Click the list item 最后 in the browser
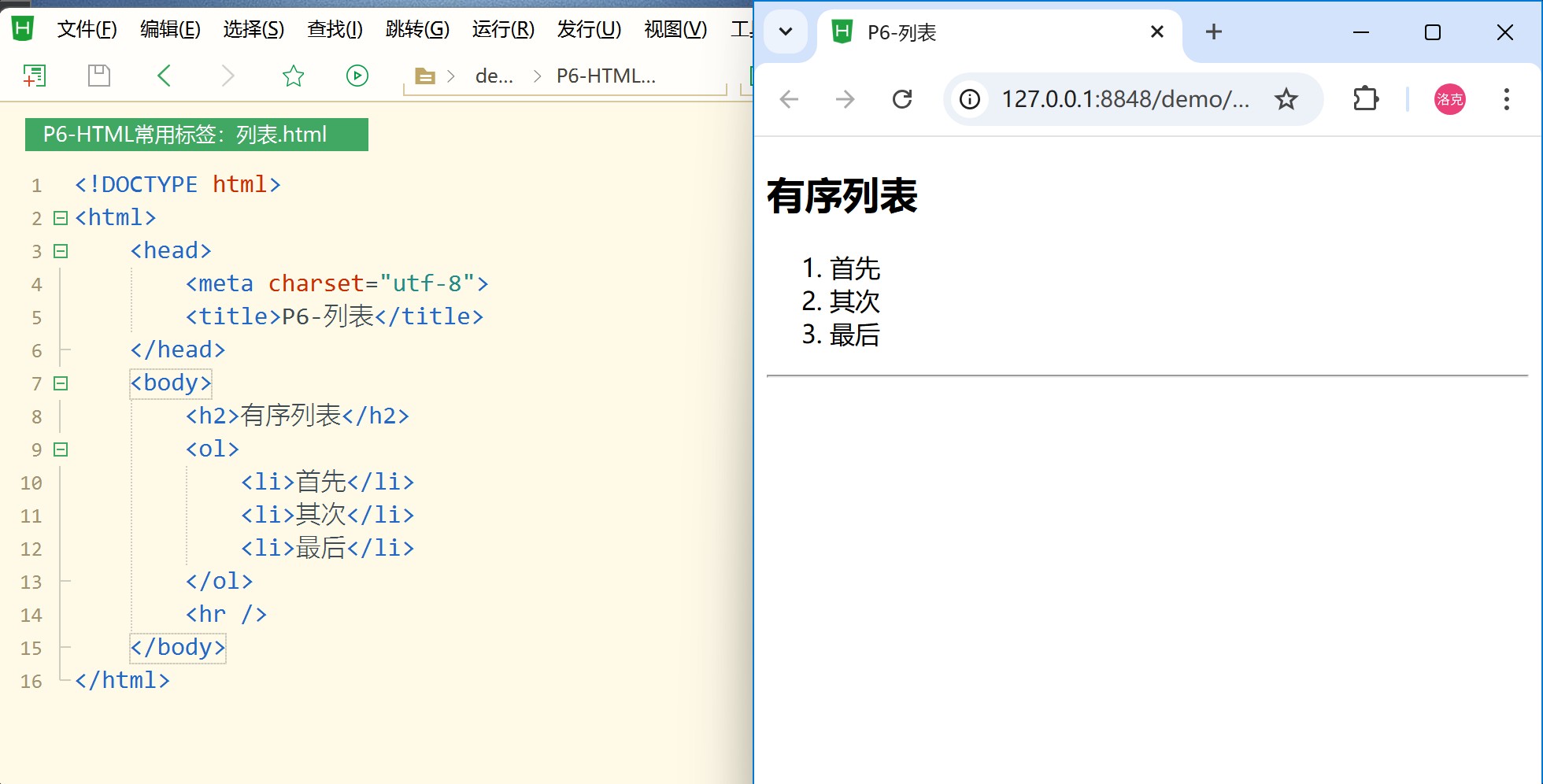 pyautogui.click(x=854, y=335)
